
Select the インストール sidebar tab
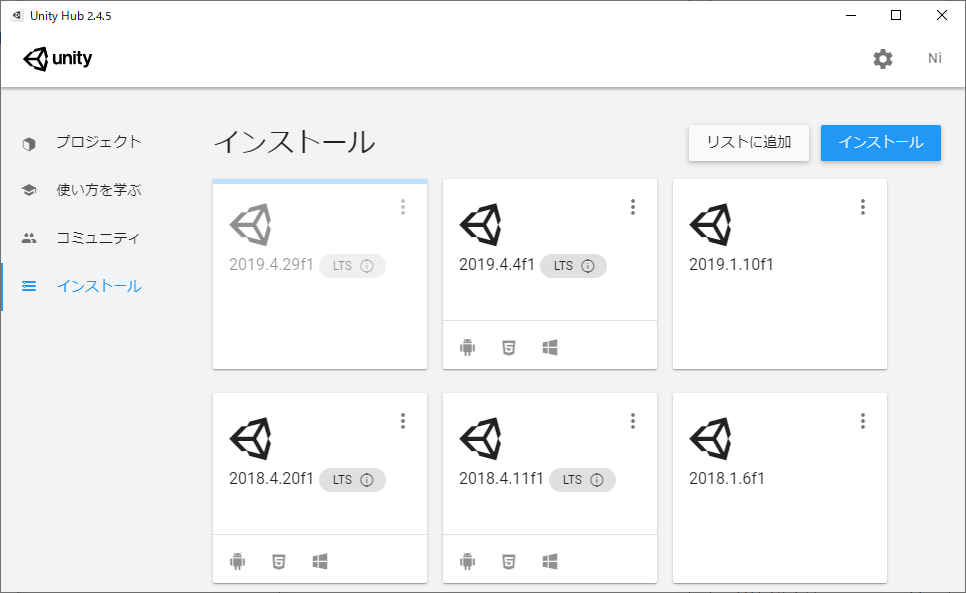tap(99, 286)
